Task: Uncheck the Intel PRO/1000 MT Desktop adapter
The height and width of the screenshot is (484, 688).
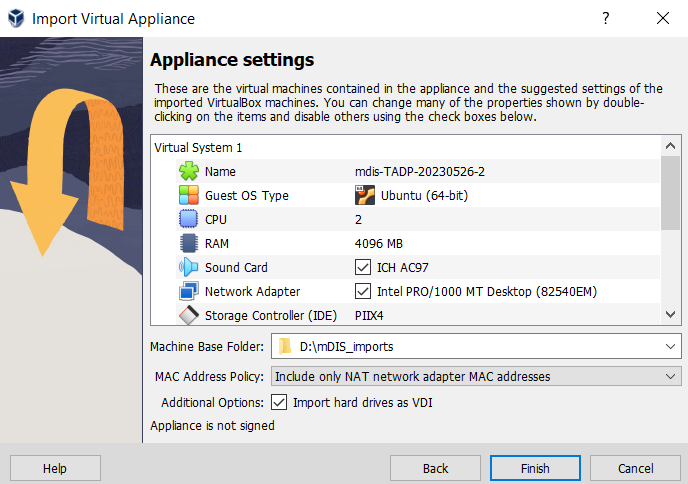Action: [x=363, y=291]
